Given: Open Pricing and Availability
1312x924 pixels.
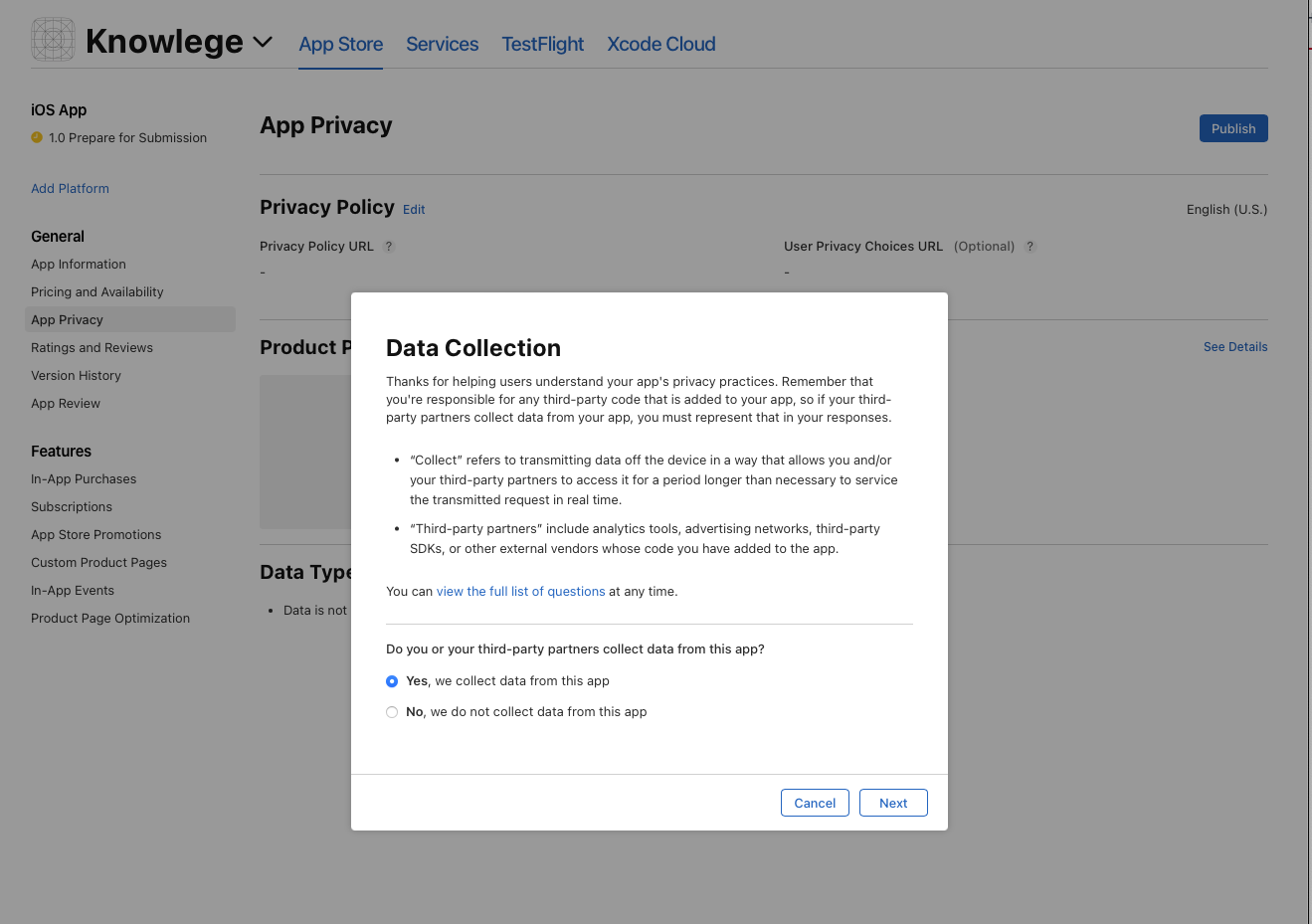Looking at the screenshot, I should point(97,291).
